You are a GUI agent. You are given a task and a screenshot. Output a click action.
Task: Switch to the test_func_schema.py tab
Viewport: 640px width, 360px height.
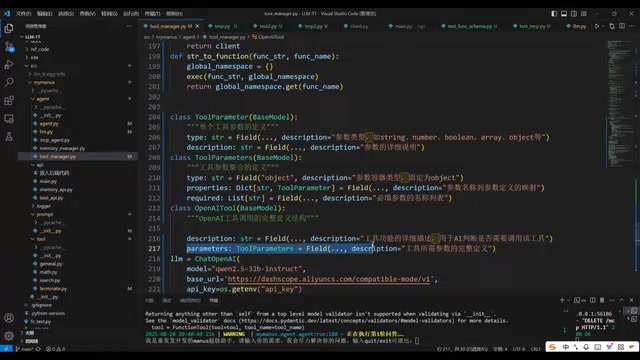(469, 26)
